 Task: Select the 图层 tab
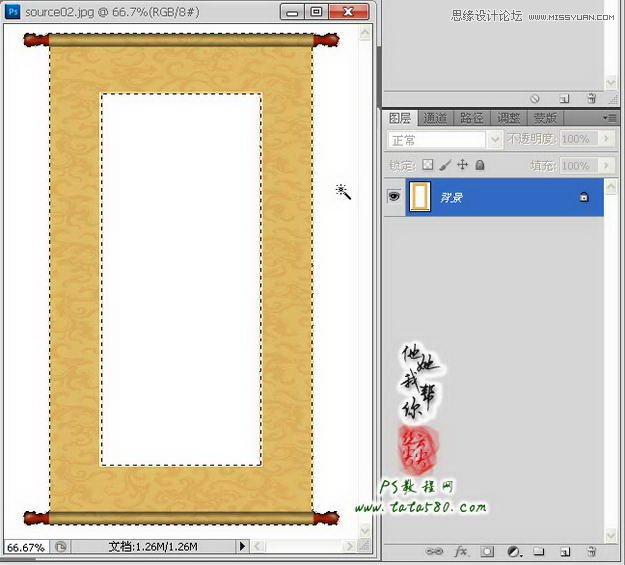400,118
